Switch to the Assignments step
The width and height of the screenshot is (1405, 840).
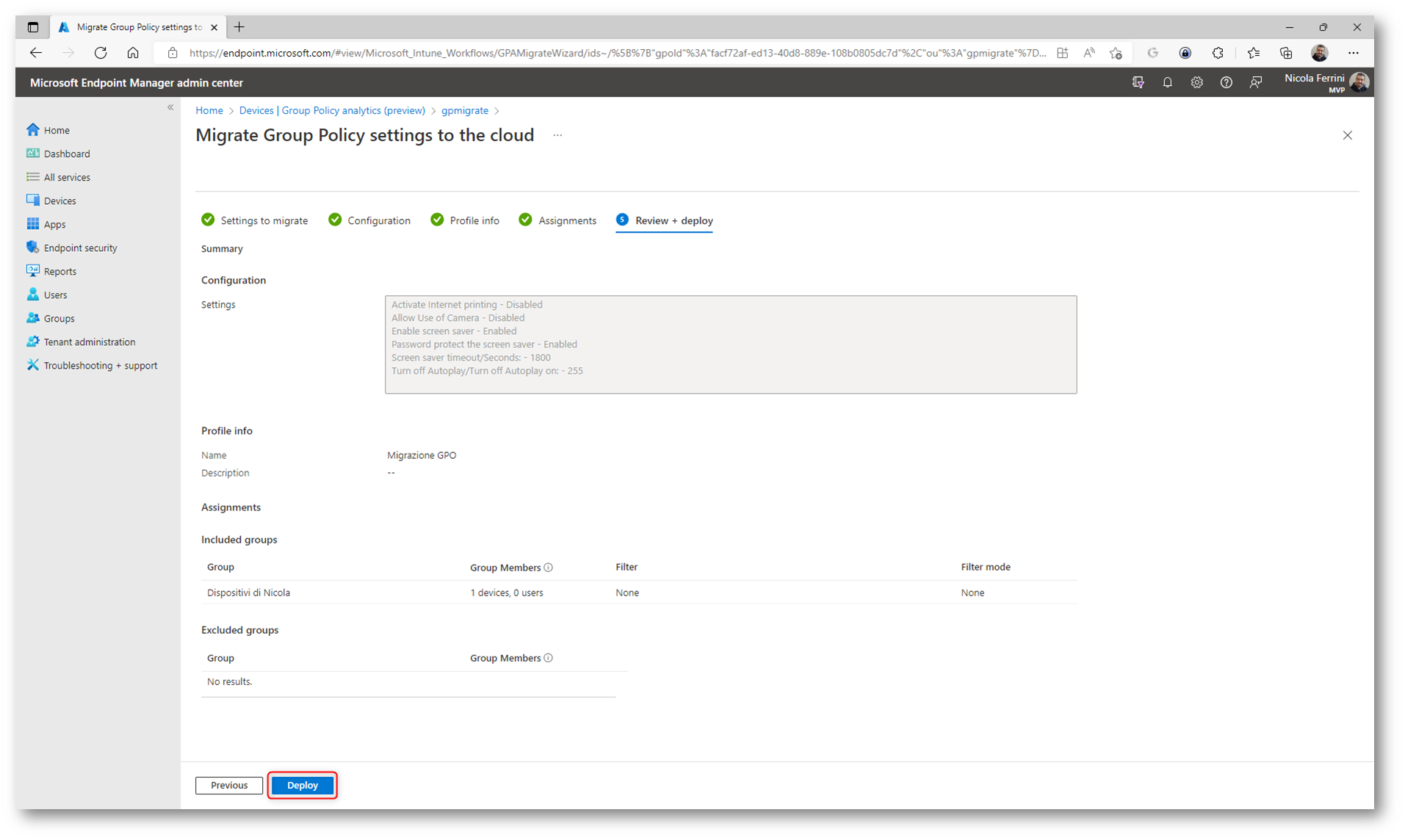point(566,221)
